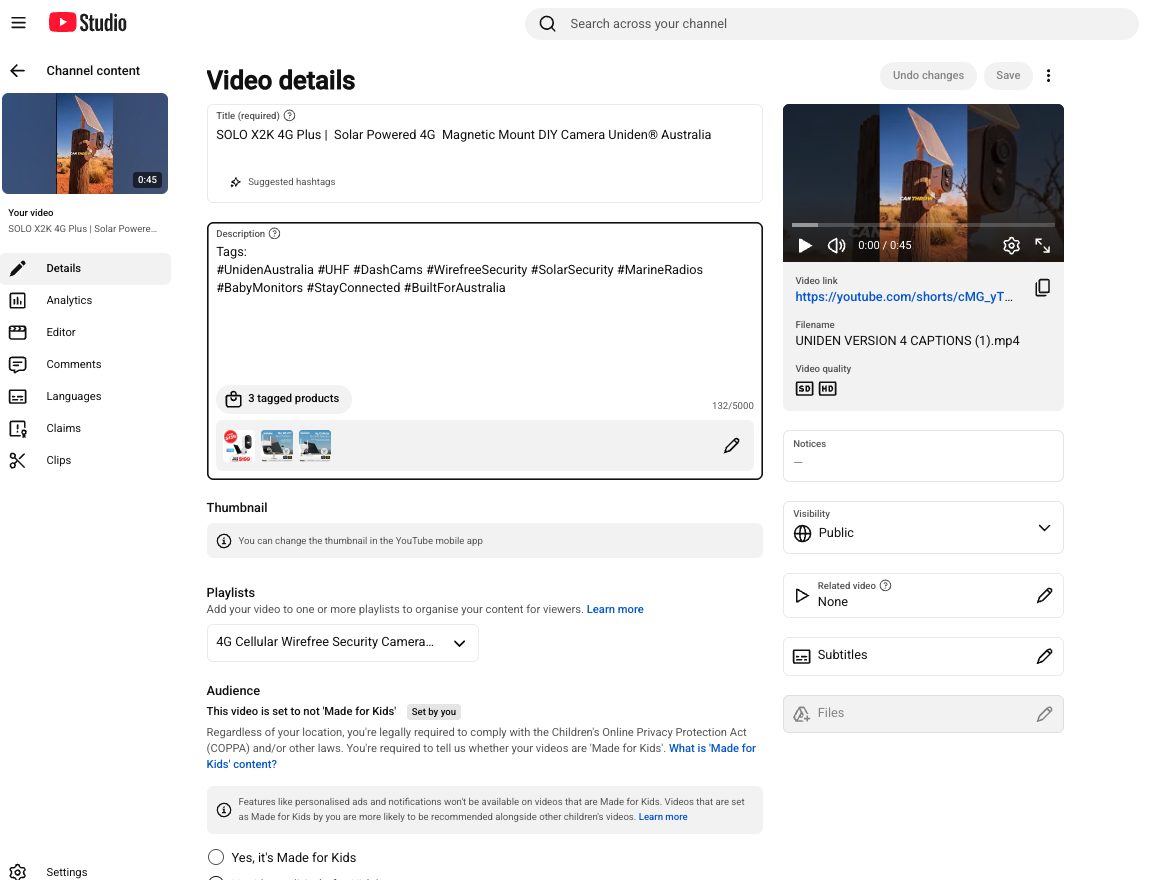Open the video Editor section
This screenshot has width=1153, height=880.
[86, 332]
